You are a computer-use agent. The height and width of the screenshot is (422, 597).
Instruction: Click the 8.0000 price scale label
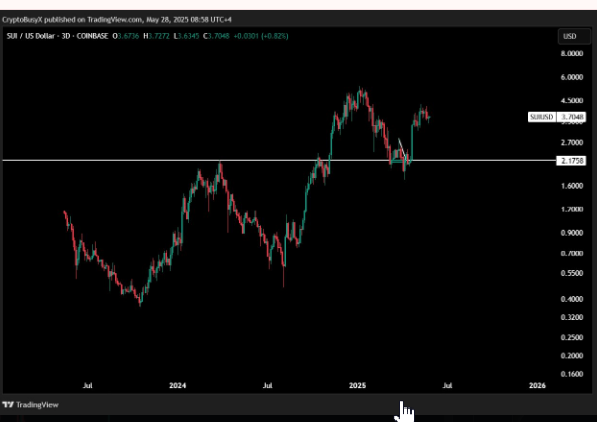tap(571, 53)
